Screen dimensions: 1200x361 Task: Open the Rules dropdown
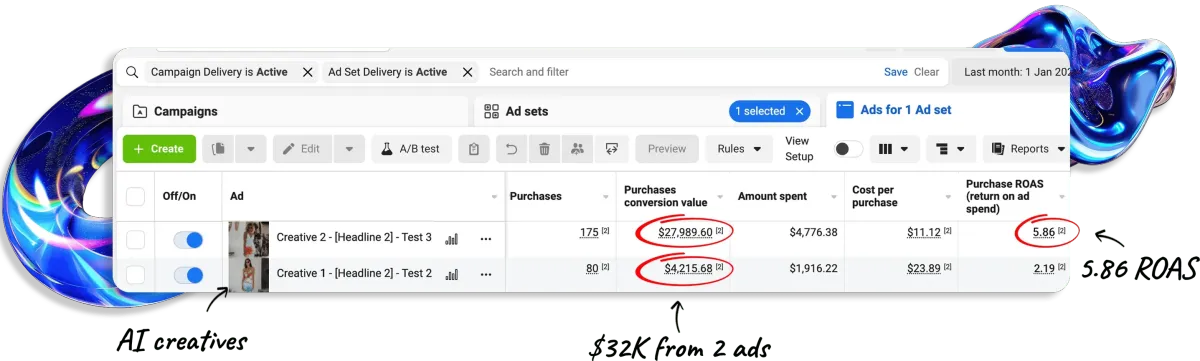point(739,149)
